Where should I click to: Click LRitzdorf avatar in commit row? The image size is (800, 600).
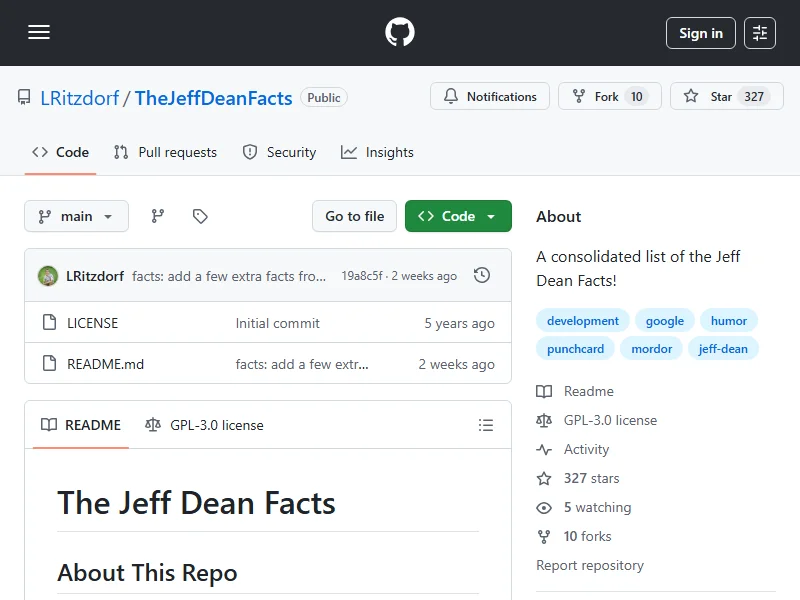click(47, 276)
